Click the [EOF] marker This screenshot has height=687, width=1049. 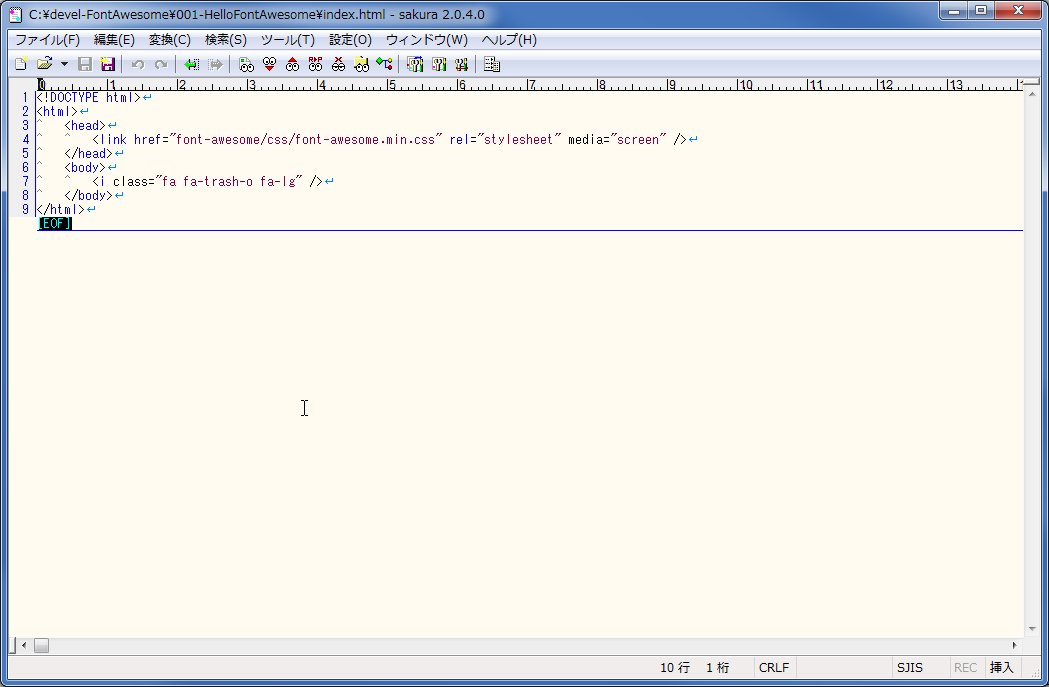pyautogui.click(x=55, y=223)
